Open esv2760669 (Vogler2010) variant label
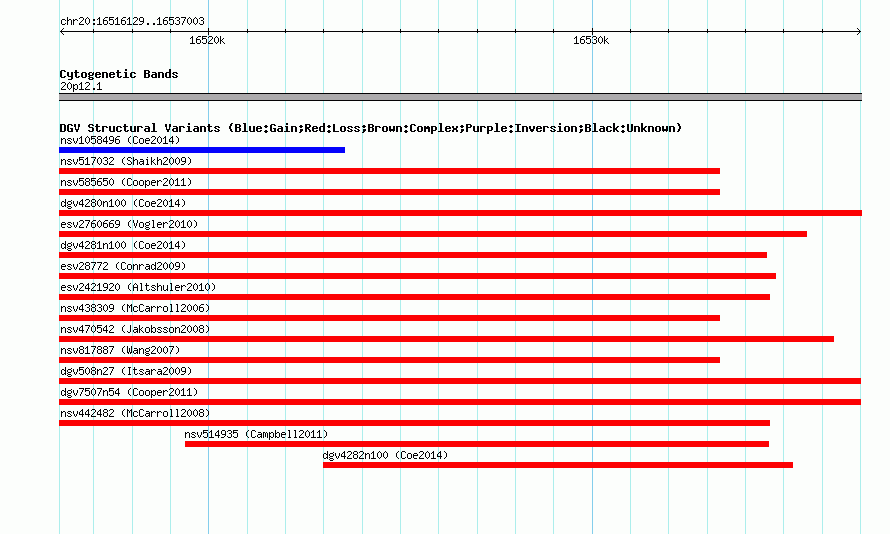The width and height of the screenshot is (890, 534). (129, 224)
